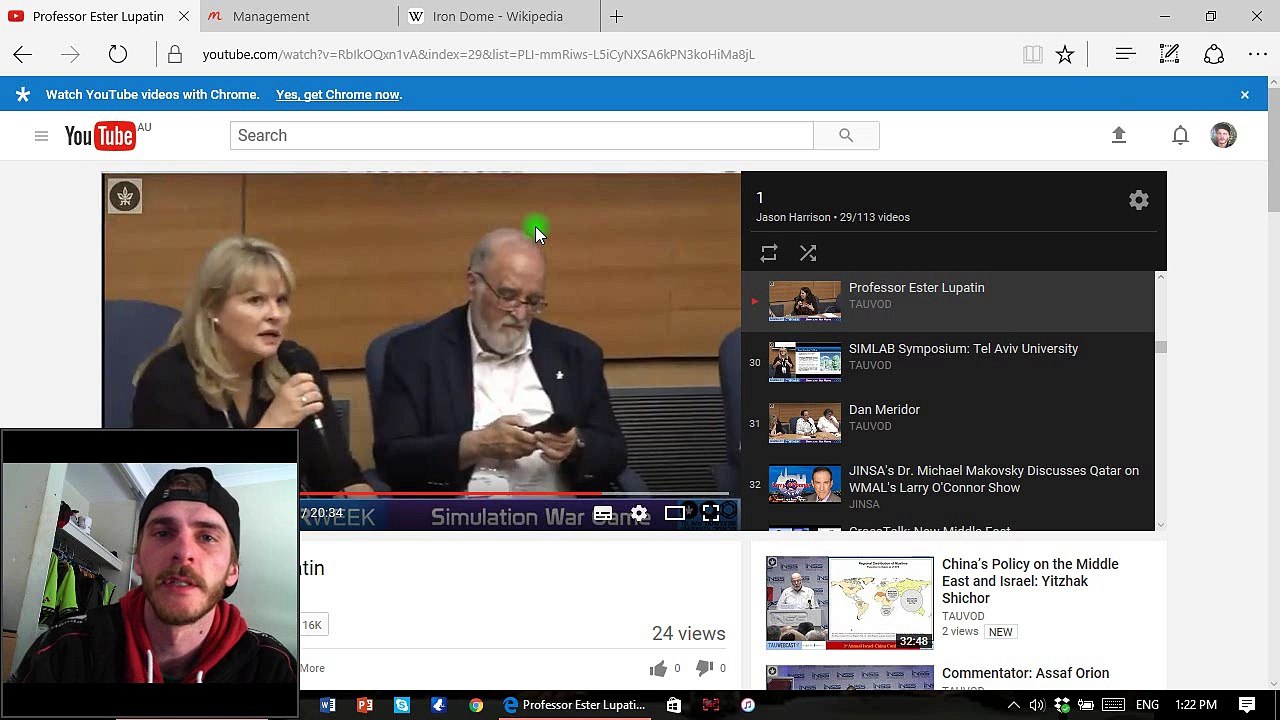
Task: Click the address bar URL
Action: pos(478,55)
